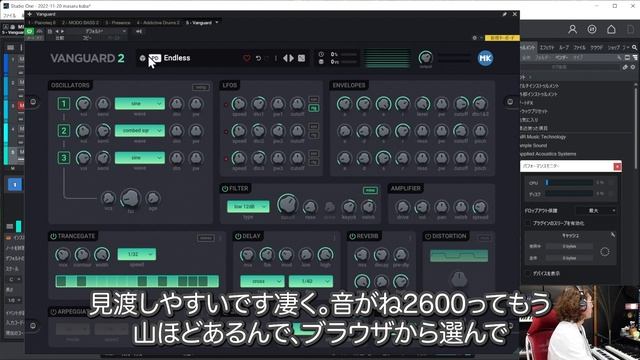
Task: Click the round side button left of Oscillators
Action: tap(33, 102)
